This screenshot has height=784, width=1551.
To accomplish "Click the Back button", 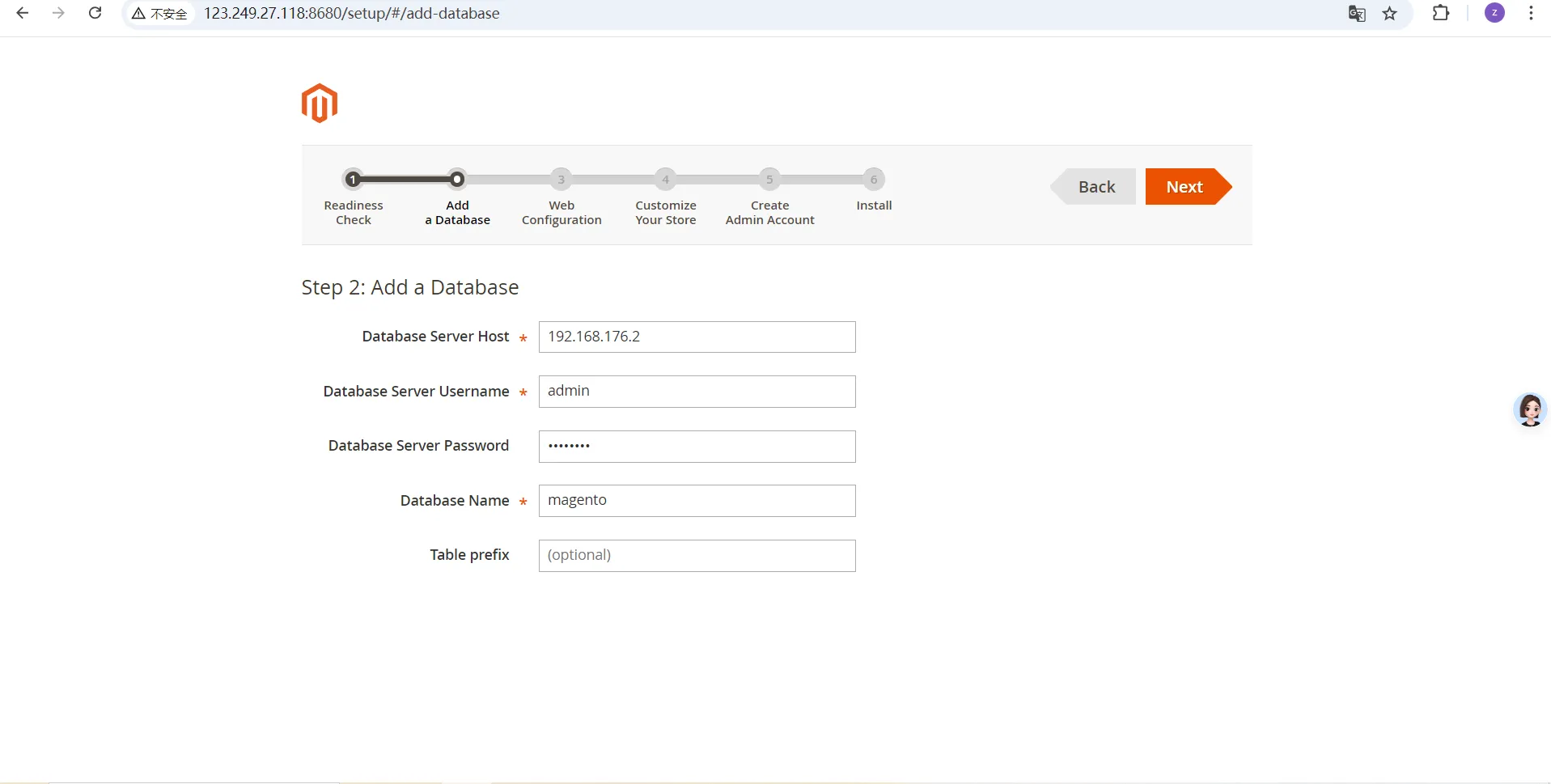I will point(1096,187).
